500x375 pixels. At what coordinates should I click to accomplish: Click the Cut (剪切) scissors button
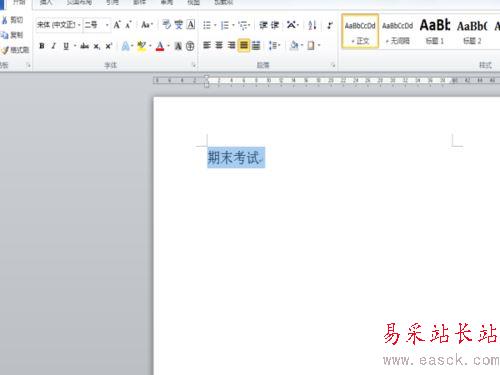click(13, 20)
